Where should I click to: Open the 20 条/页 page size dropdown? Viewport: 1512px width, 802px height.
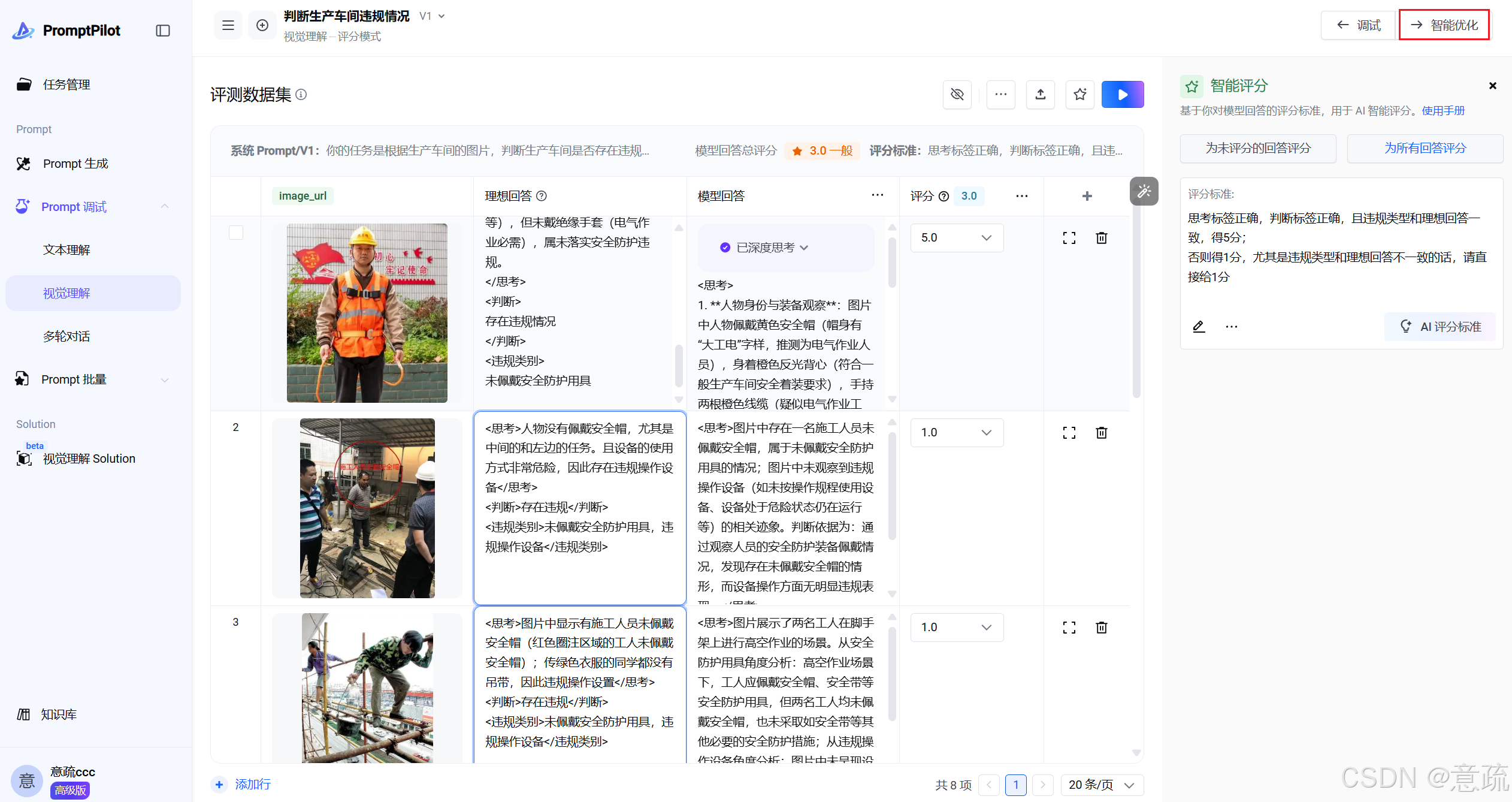1102,785
